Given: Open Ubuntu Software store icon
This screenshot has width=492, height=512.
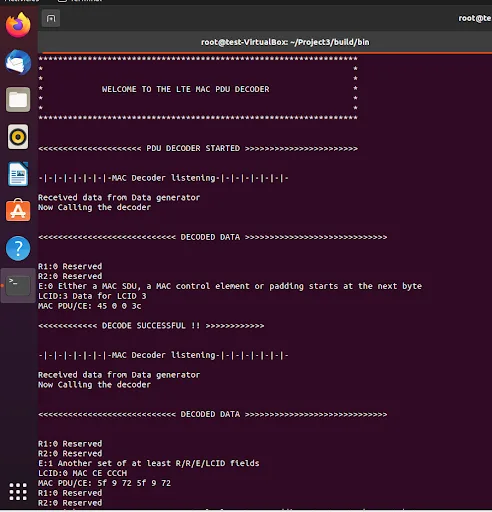Looking at the screenshot, I should point(18,211).
